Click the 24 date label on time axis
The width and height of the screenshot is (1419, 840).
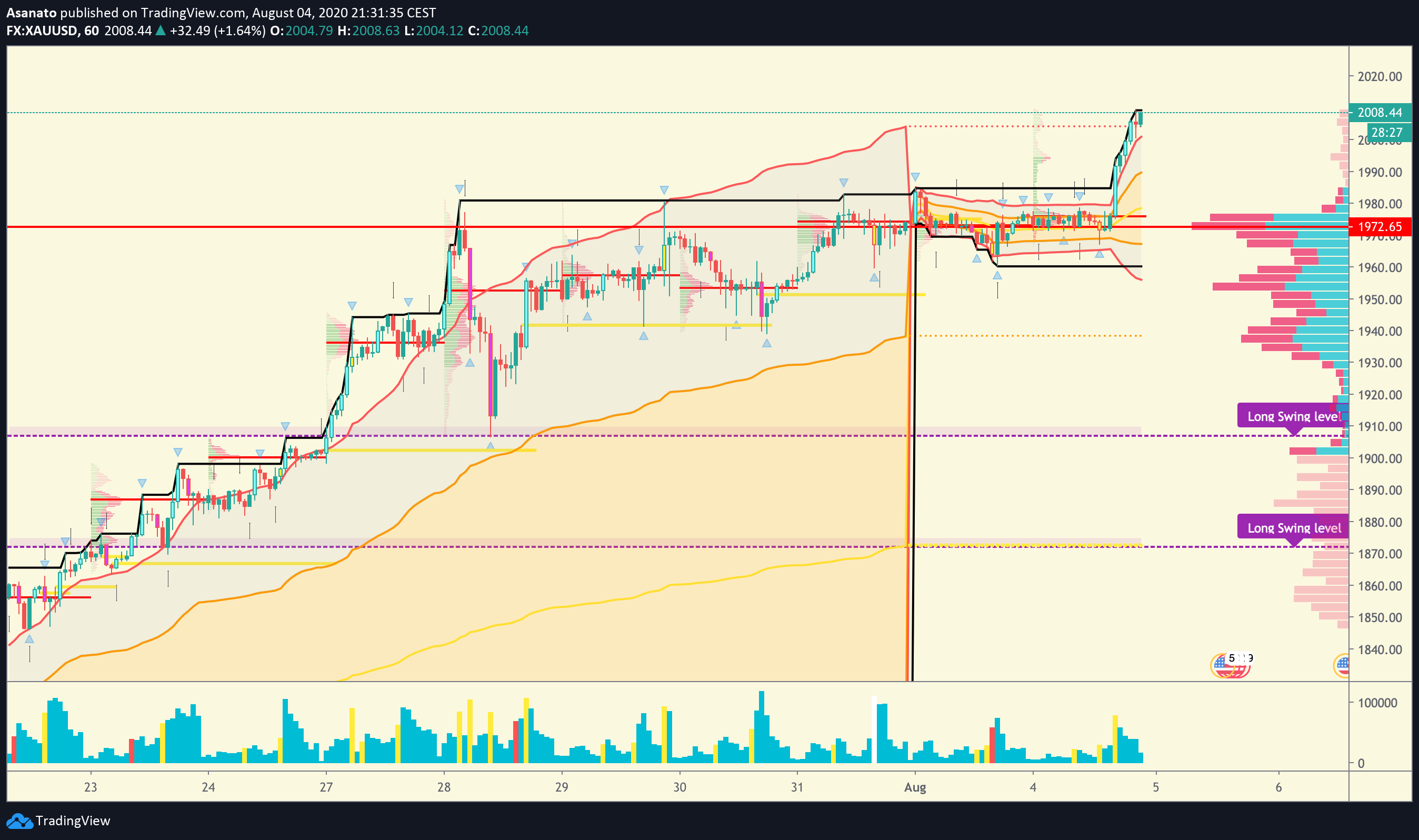click(208, 787)
